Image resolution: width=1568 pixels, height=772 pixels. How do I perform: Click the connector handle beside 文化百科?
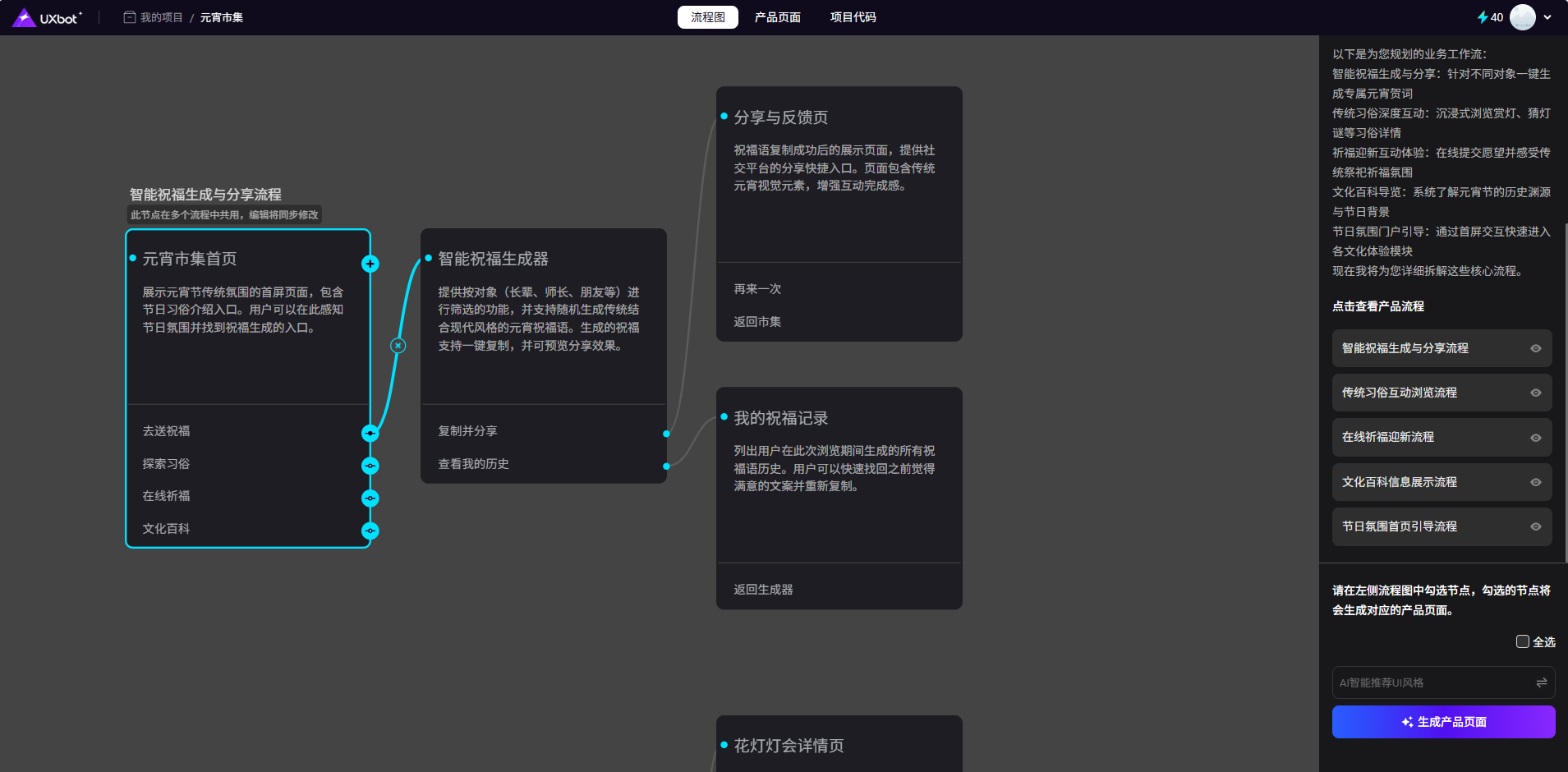[370, 531]
